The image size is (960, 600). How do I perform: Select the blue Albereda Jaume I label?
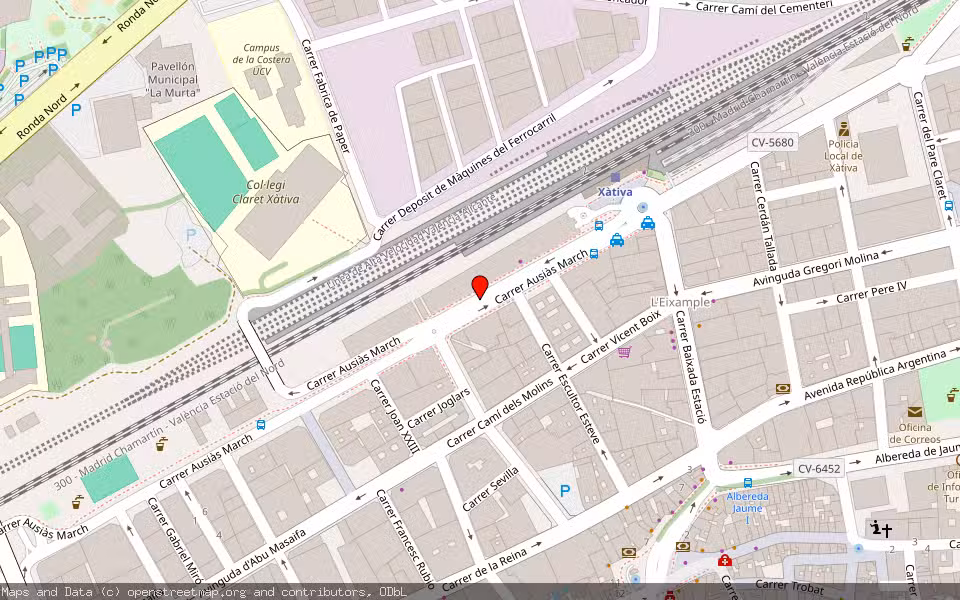748,508
